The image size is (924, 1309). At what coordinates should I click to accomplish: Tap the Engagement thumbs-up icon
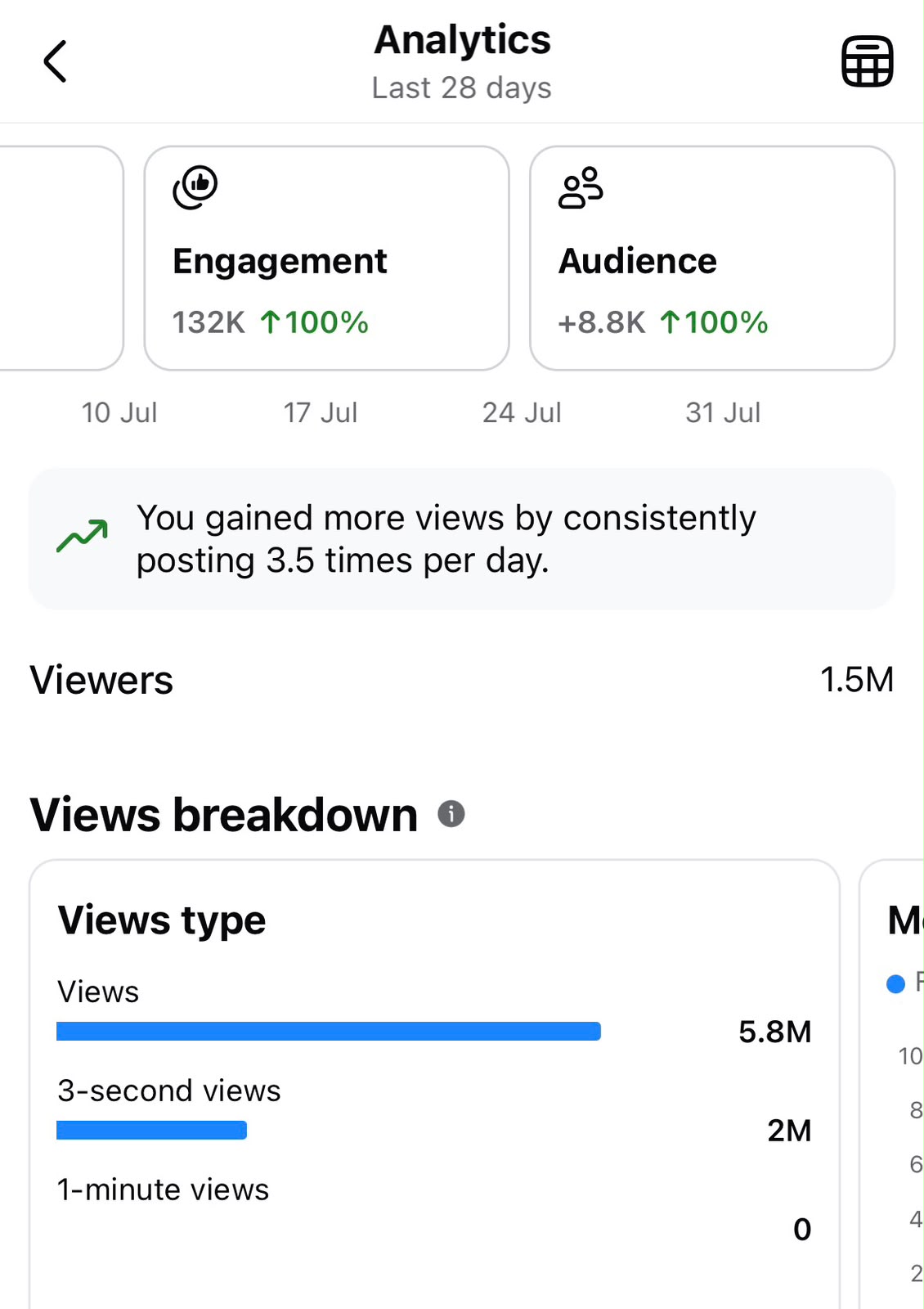pos(195,187)
